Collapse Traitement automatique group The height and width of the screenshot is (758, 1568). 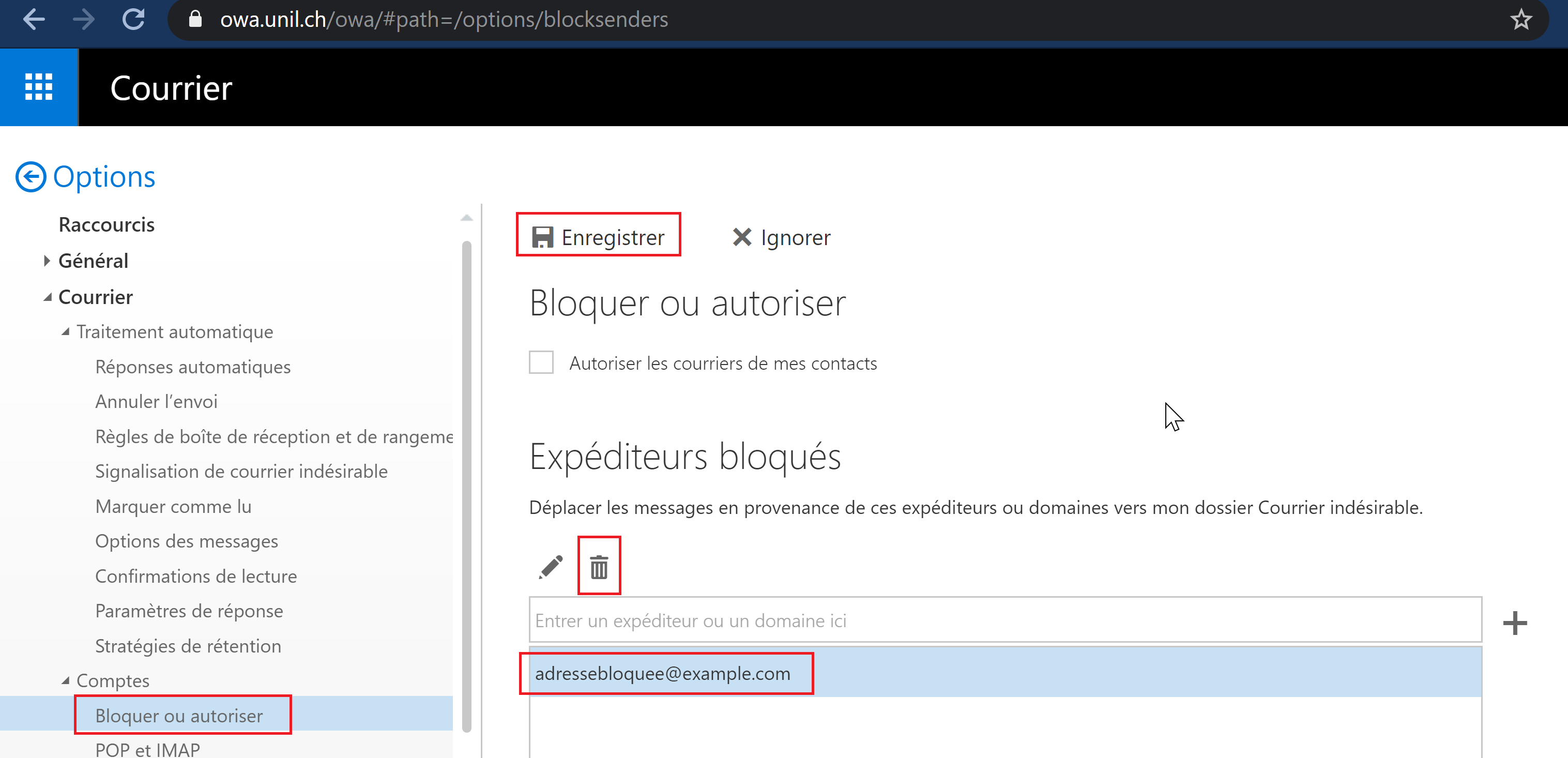66,332
